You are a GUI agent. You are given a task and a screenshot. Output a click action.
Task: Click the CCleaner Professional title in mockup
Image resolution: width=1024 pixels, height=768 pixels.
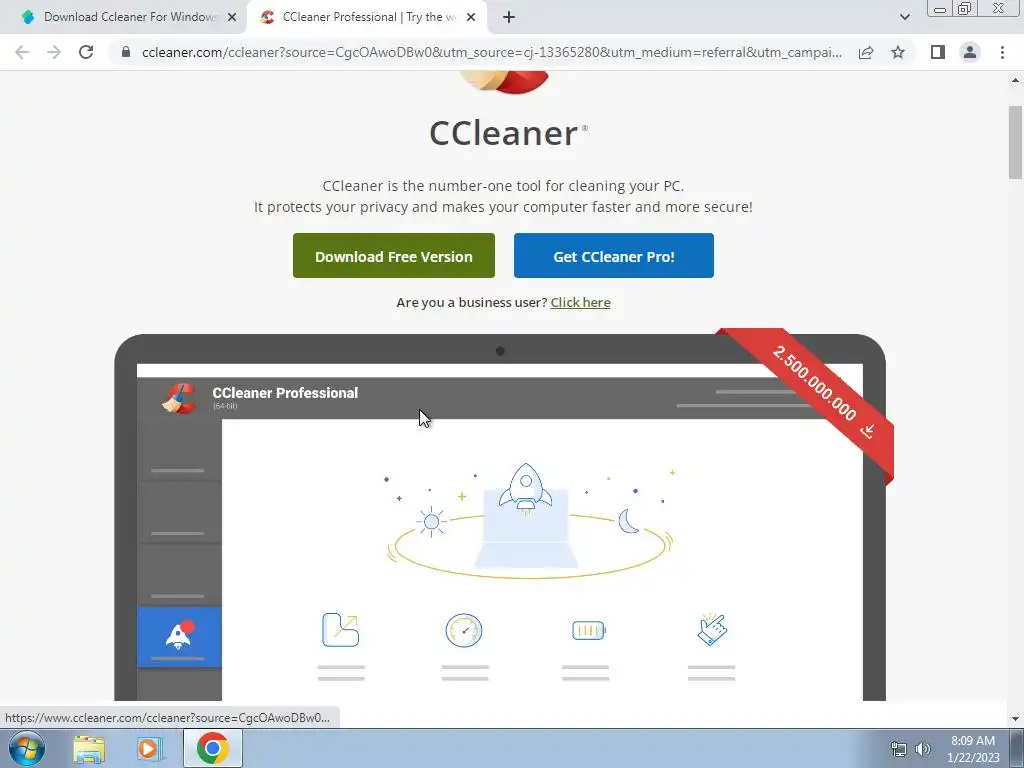(x=285, y=393)
